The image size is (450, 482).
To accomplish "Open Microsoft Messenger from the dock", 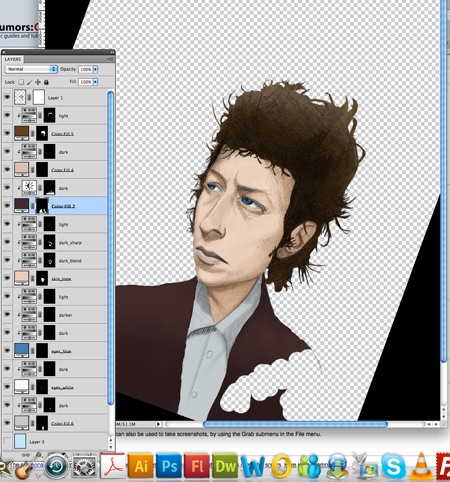I will click(x=309, y=467).
